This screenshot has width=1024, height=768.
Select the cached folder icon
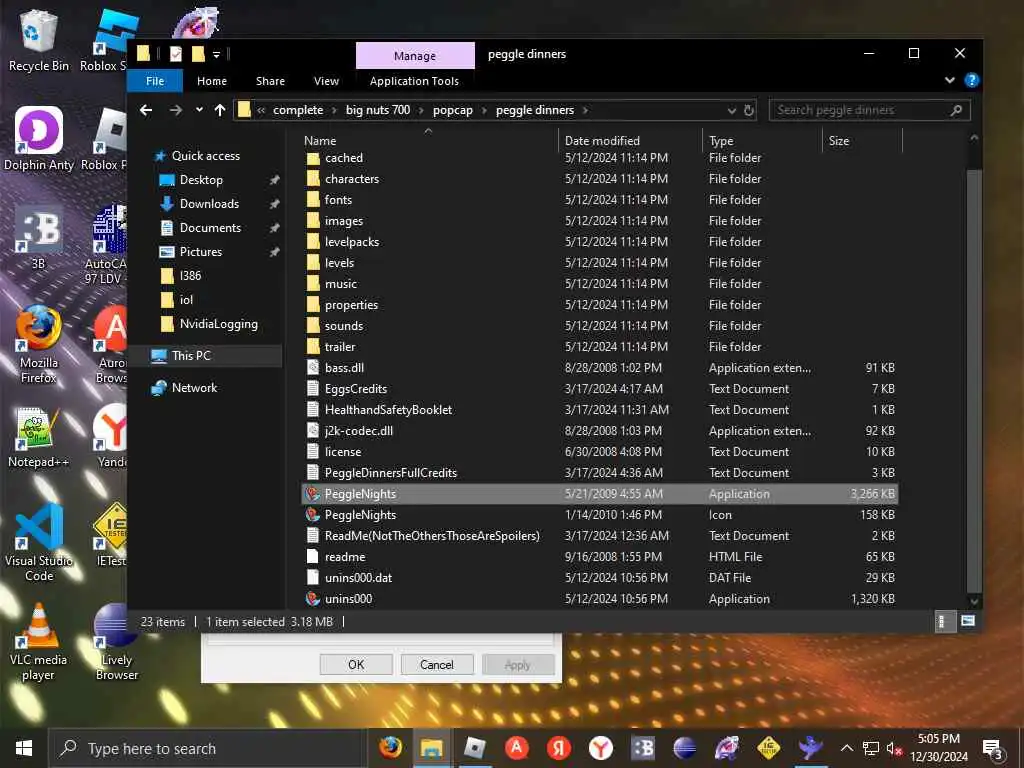(313, 158)
